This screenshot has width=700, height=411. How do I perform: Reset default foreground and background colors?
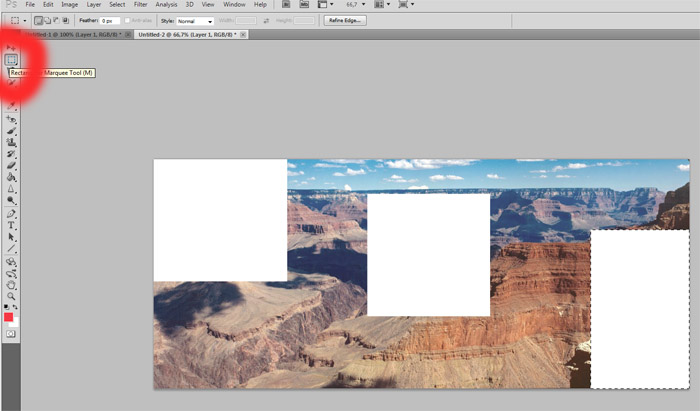click(6, 307)
